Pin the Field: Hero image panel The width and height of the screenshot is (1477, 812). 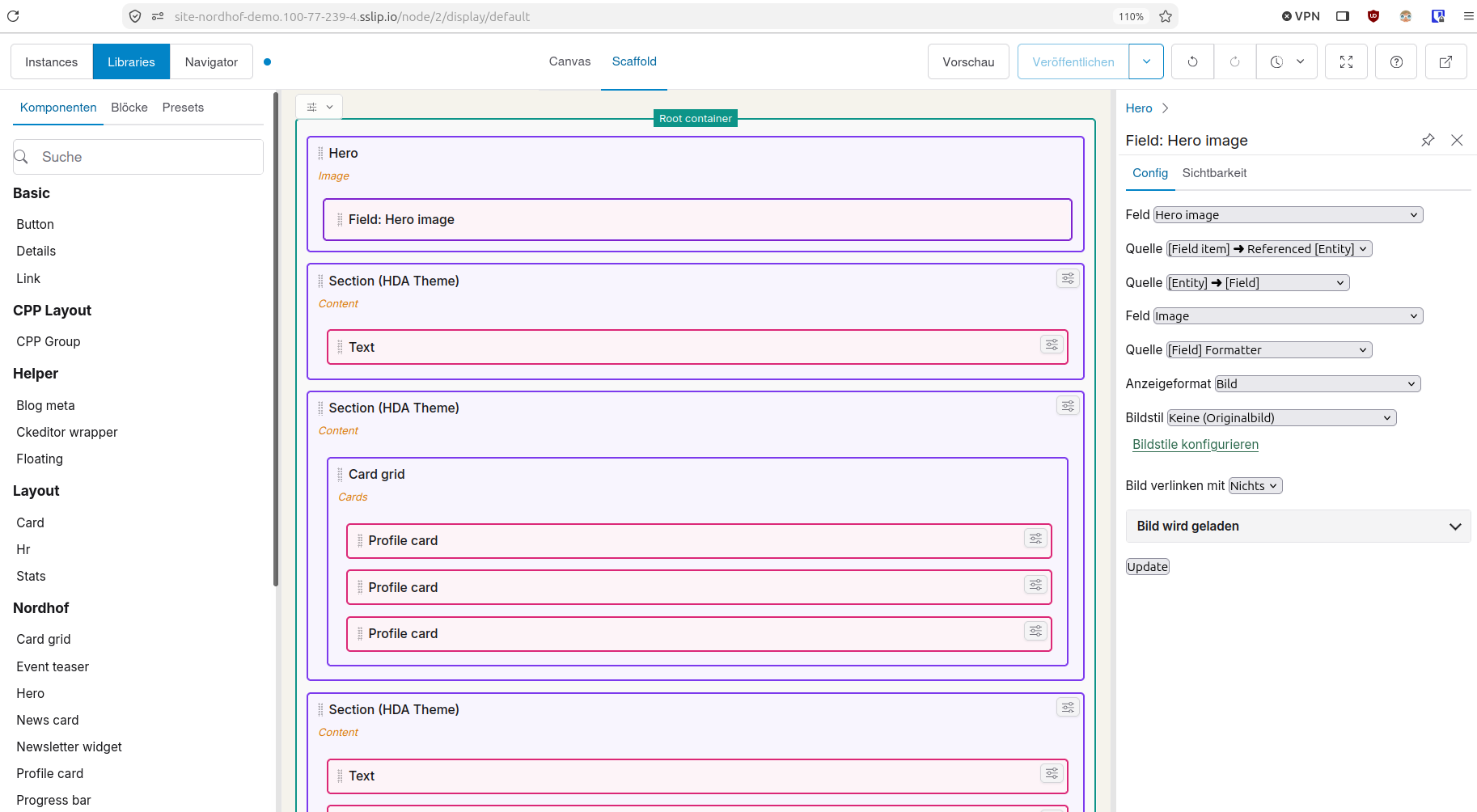coord(1428,140)
